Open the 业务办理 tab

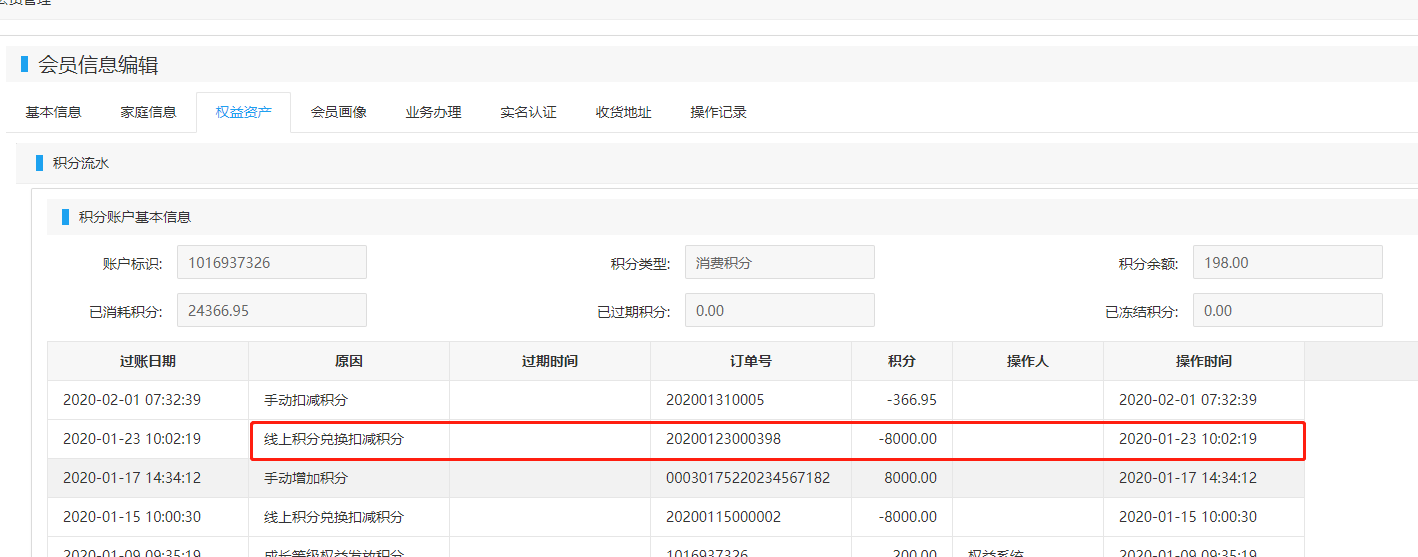click(x=433, y=112)
